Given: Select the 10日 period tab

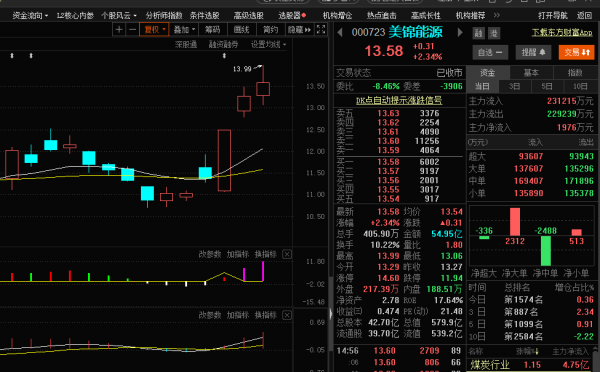Looking at the screenshot, I should point(580,86).
